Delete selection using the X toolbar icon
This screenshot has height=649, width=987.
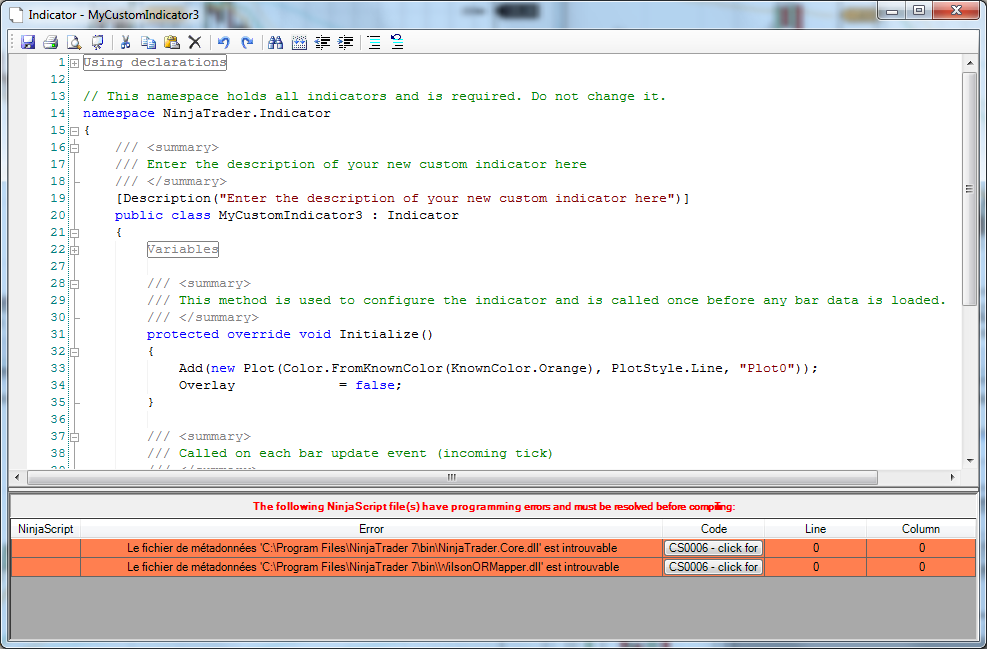pyautogui.click(x=195, y=42)
